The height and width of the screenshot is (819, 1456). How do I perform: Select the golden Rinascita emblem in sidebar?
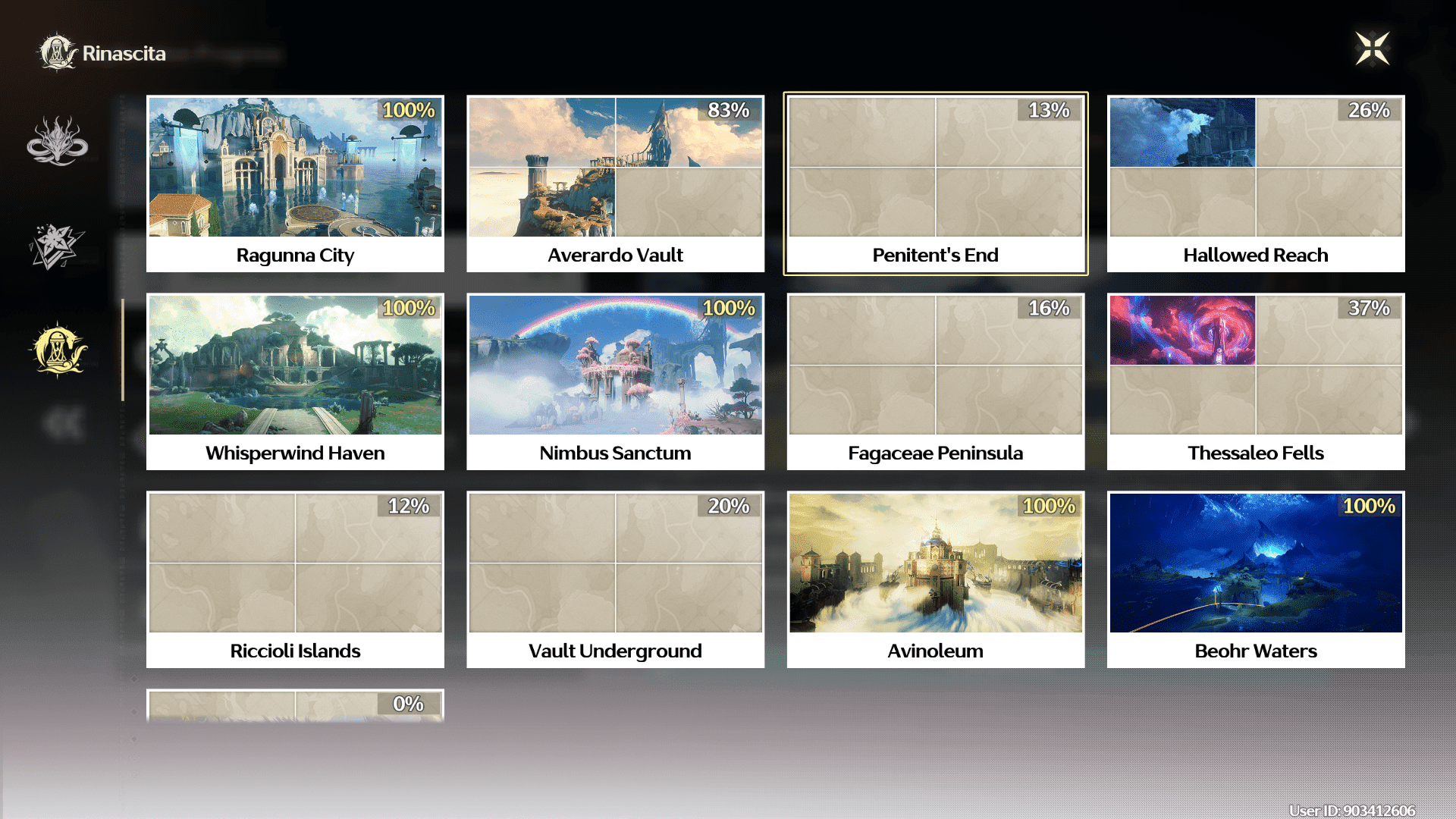[58, 350]
